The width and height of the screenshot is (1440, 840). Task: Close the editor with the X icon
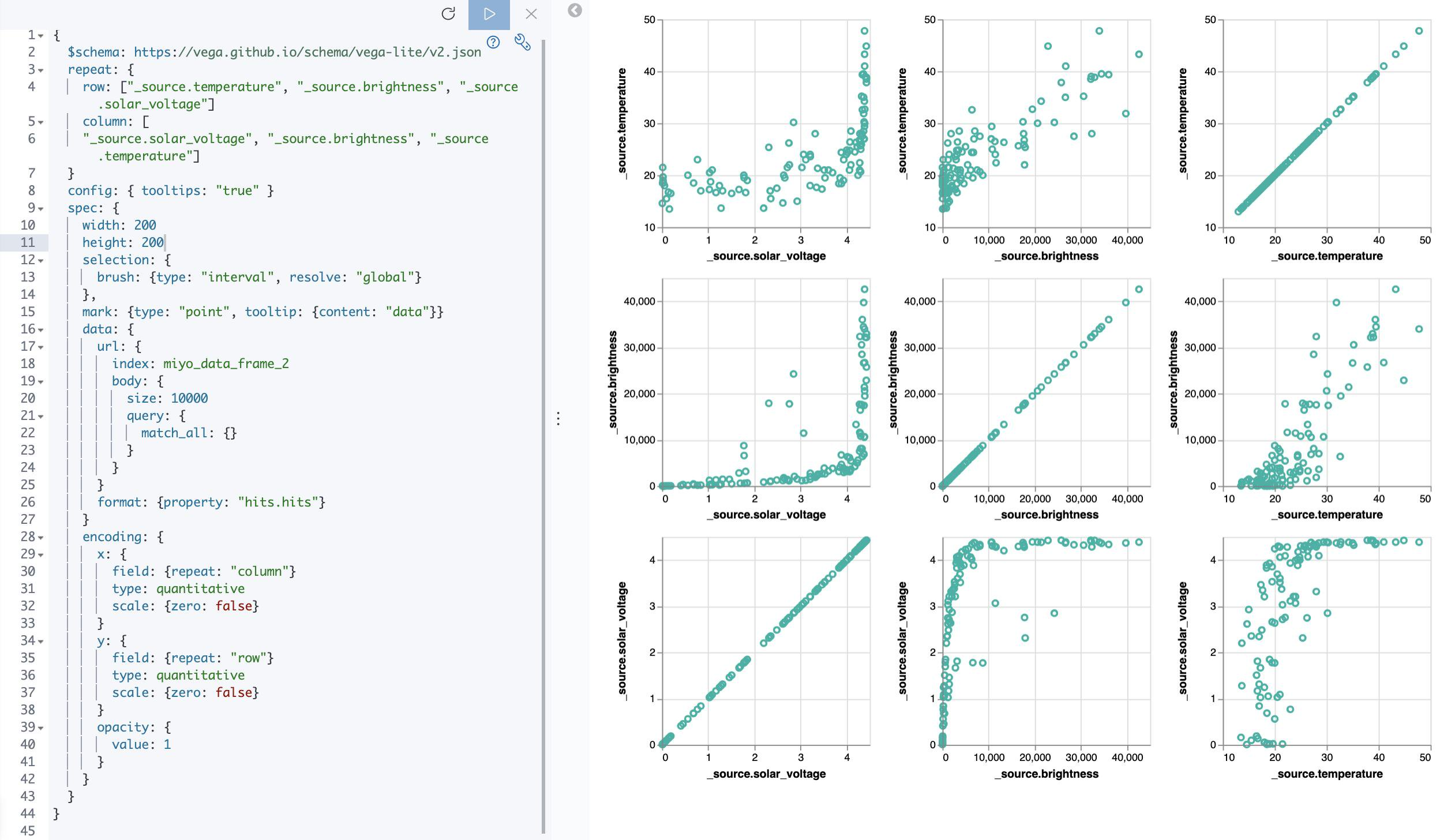pos(531,14)
